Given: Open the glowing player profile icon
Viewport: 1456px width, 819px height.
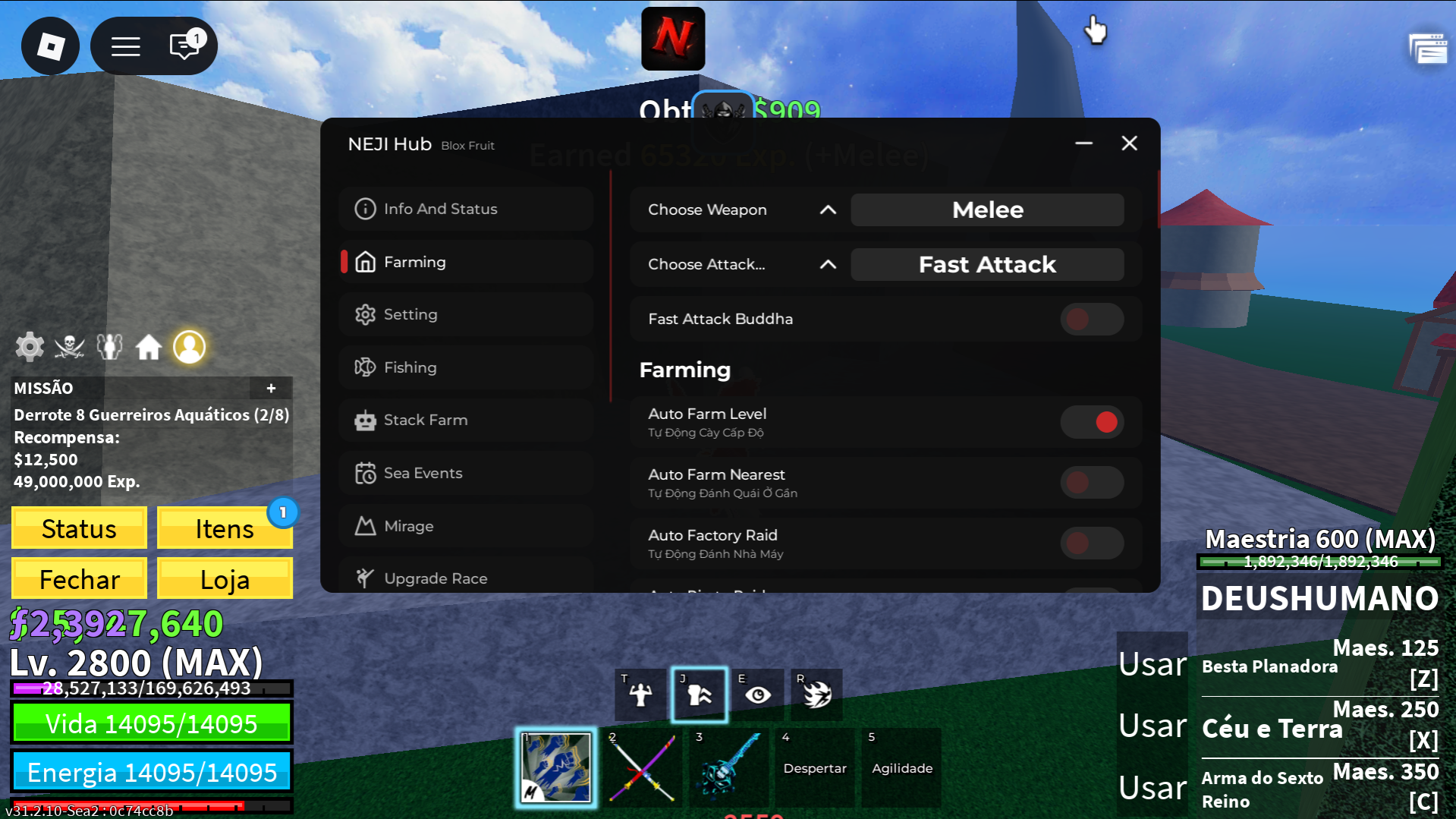Looking at the screenshot, I should coord(190,347).
